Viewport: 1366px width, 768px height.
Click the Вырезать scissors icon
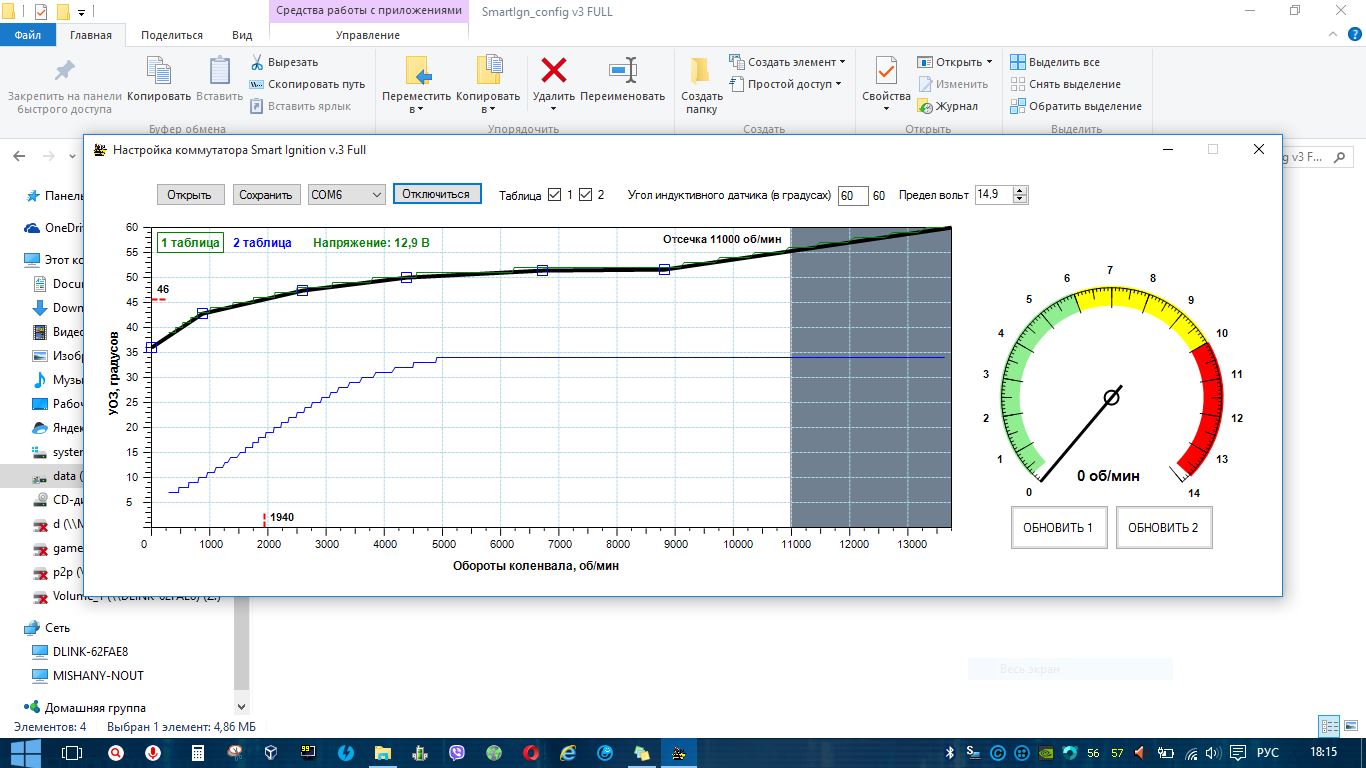coord(257,62)
